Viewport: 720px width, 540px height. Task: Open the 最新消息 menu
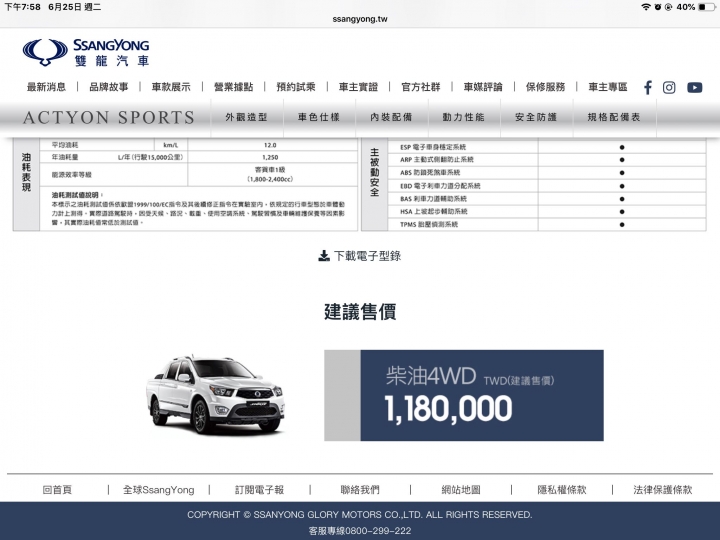click(46, 87)
